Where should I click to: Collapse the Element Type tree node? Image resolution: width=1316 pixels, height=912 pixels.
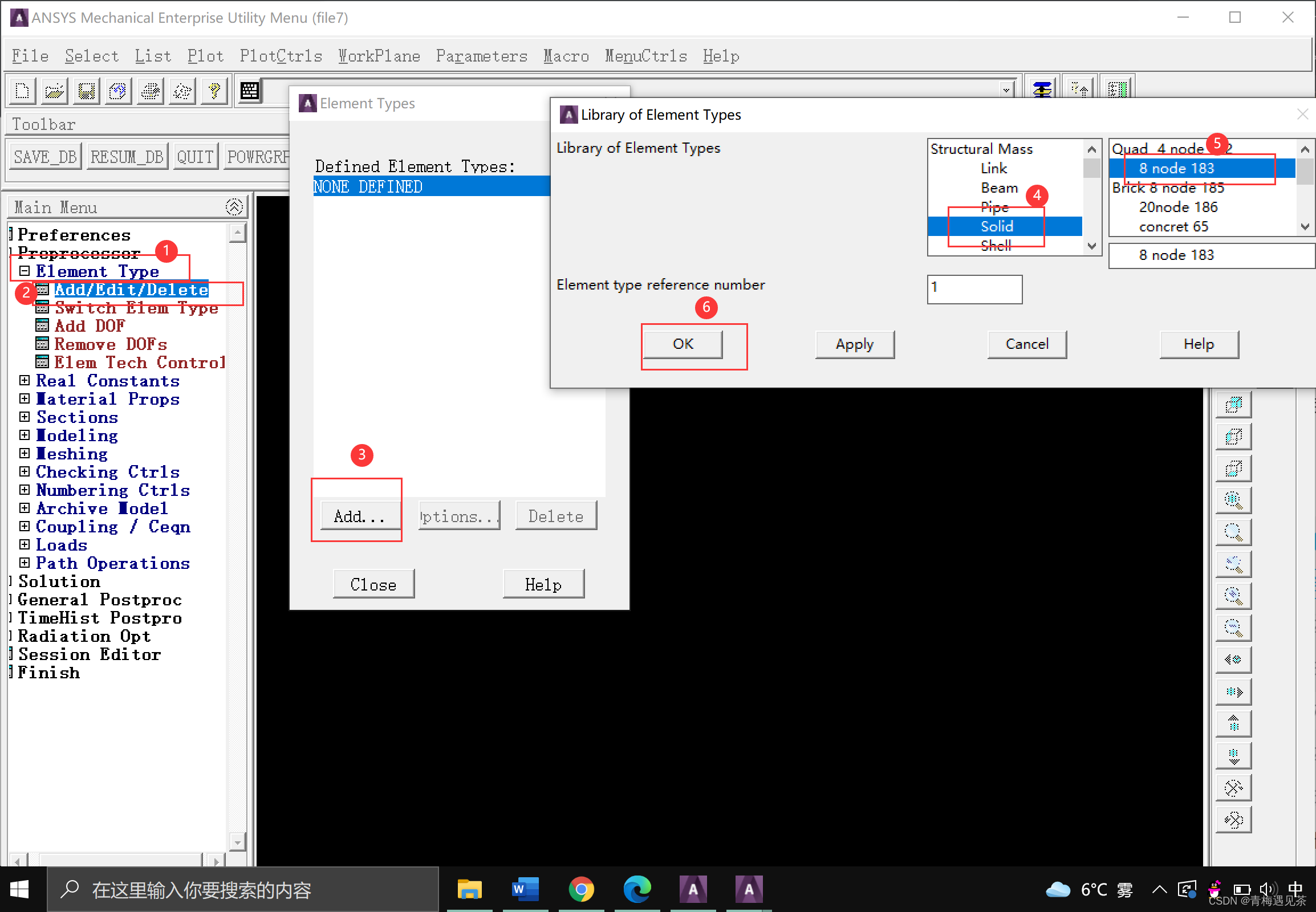click(25, 271)
